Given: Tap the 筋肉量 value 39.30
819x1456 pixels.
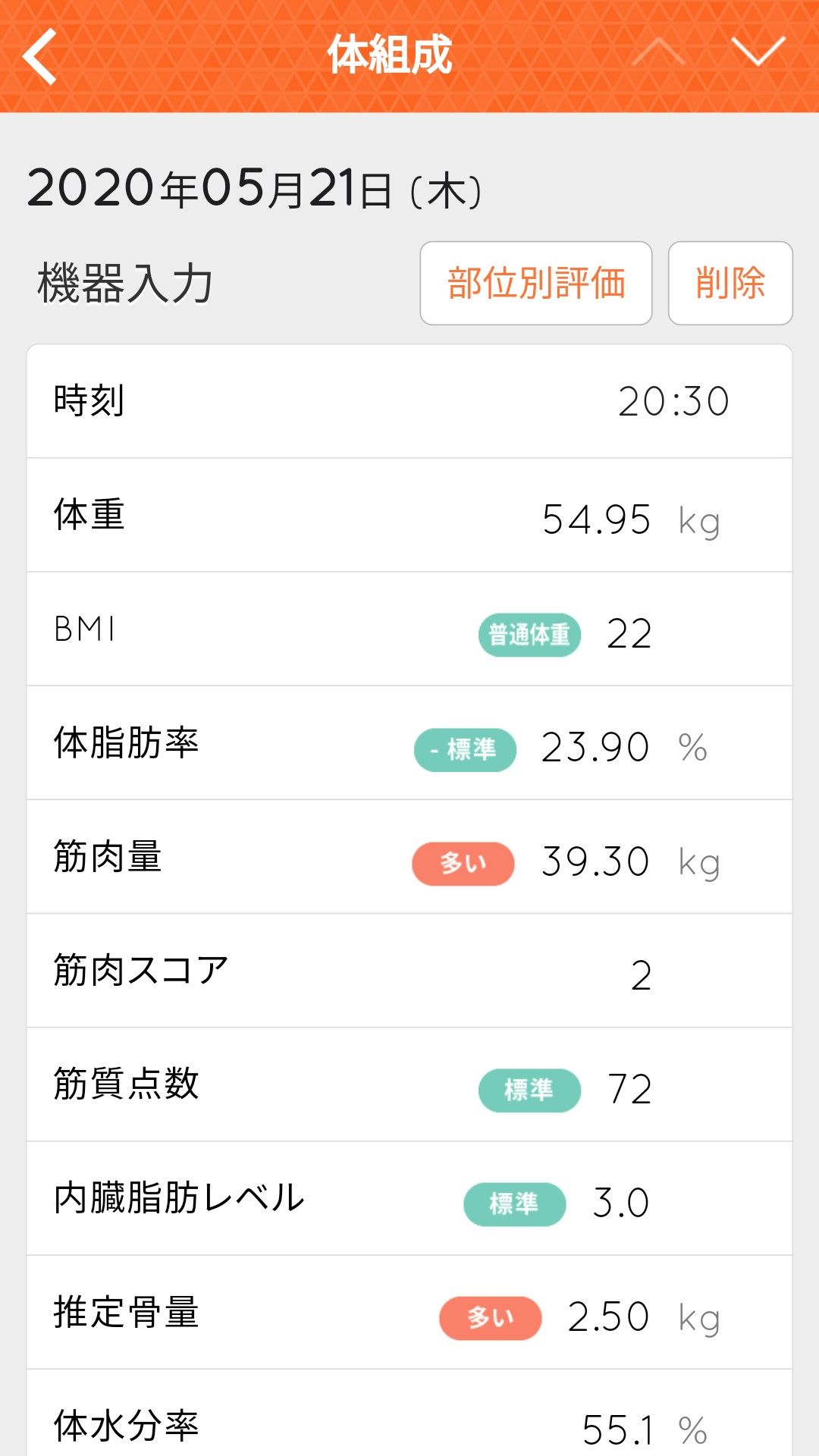Looking at the screenshot, I should [595, 862].
